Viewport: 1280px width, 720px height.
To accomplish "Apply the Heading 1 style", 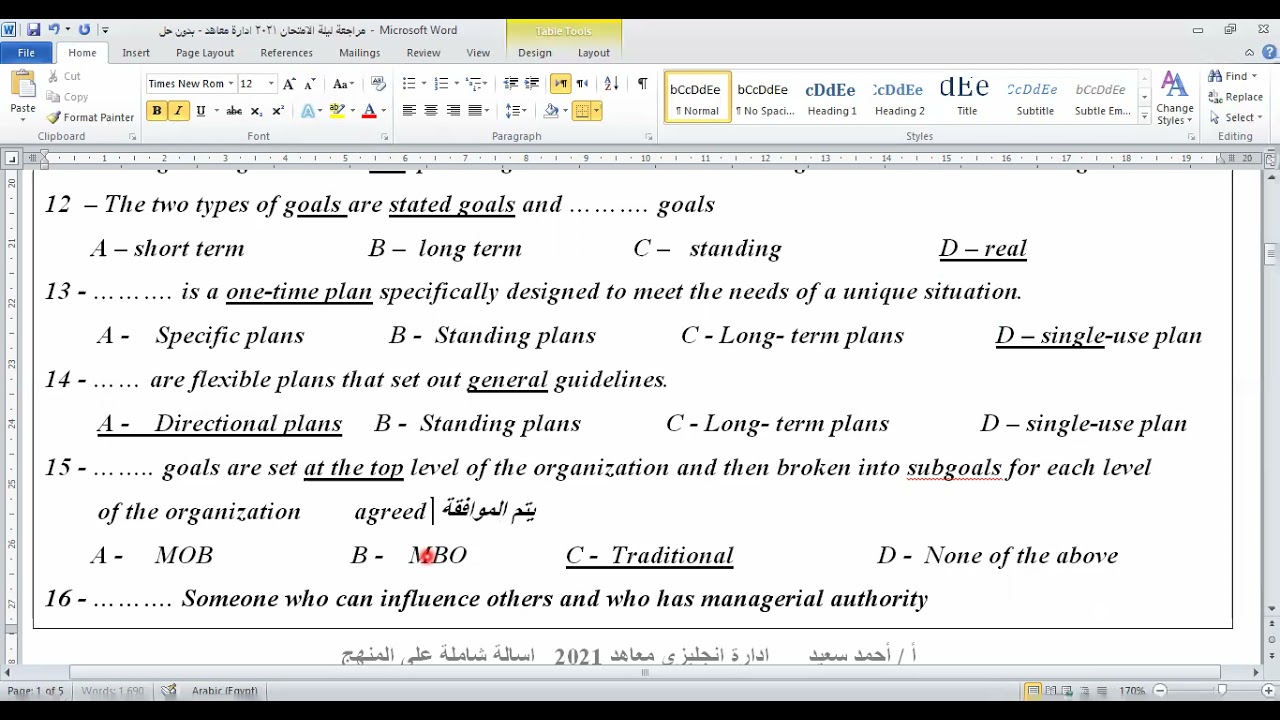I will click(831, 97).
